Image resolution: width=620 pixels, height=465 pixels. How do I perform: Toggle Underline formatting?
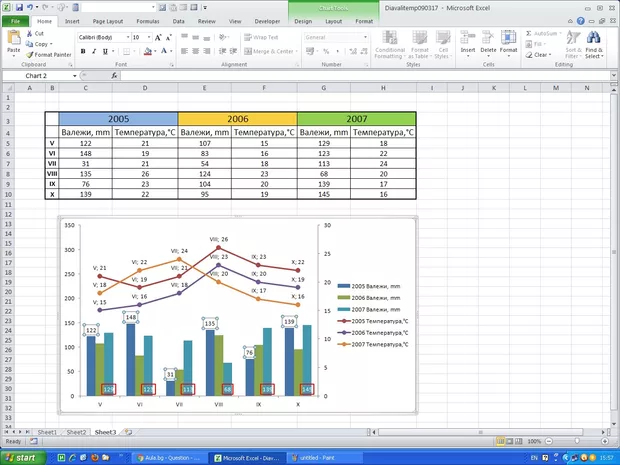click(x=105, y=51)
